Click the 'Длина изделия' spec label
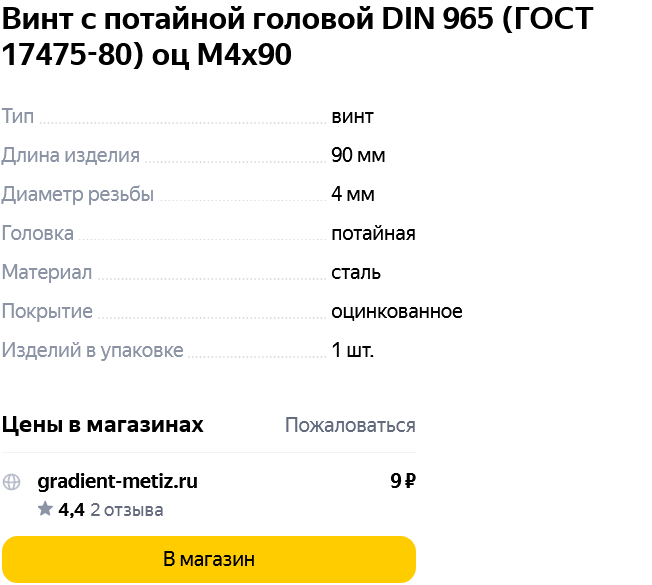This screenshot has height=585, width=652. [x=70, y=156]
